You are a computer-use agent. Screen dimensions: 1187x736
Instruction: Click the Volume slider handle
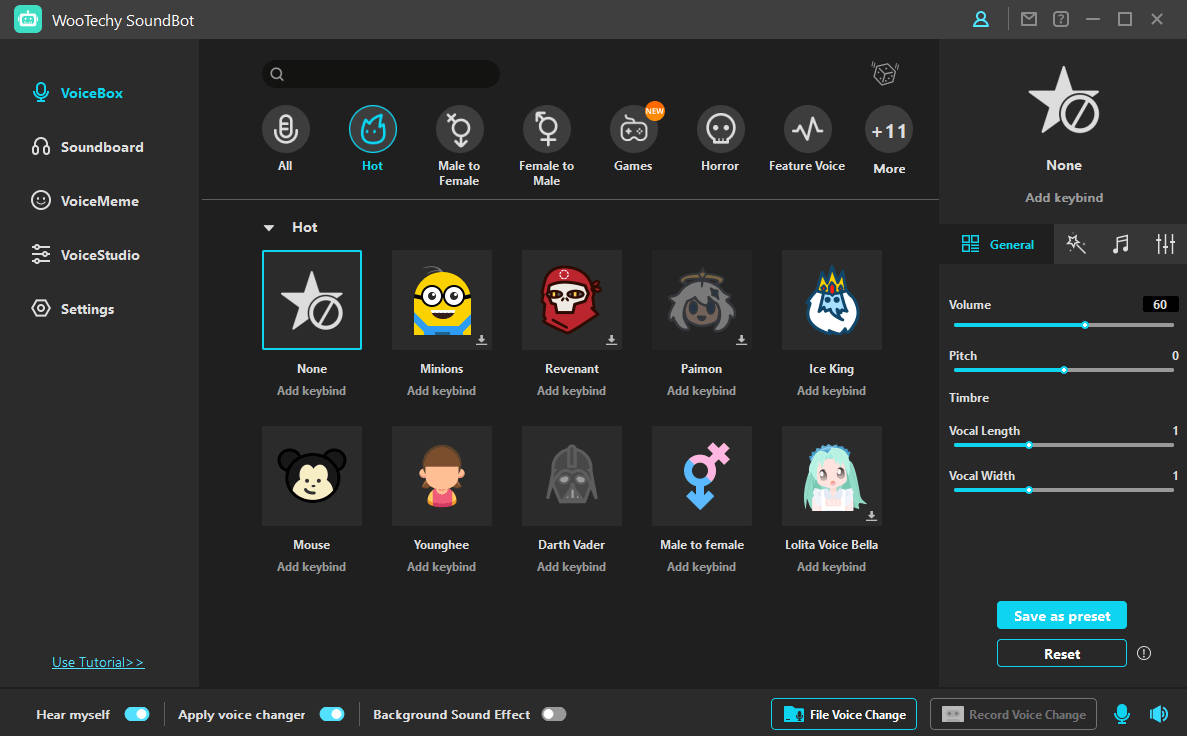[1084, 325]
